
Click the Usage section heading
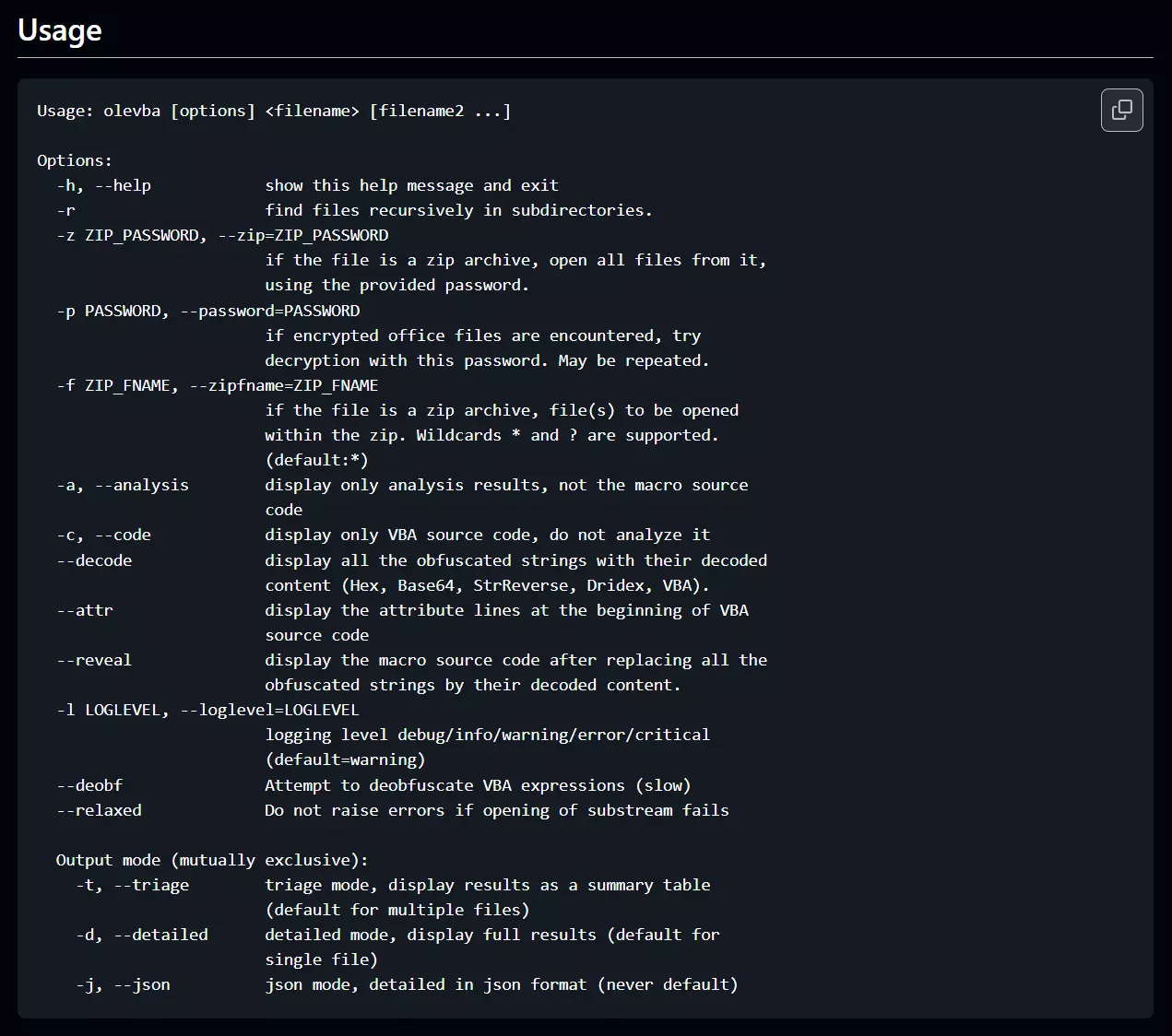[60, 30]
